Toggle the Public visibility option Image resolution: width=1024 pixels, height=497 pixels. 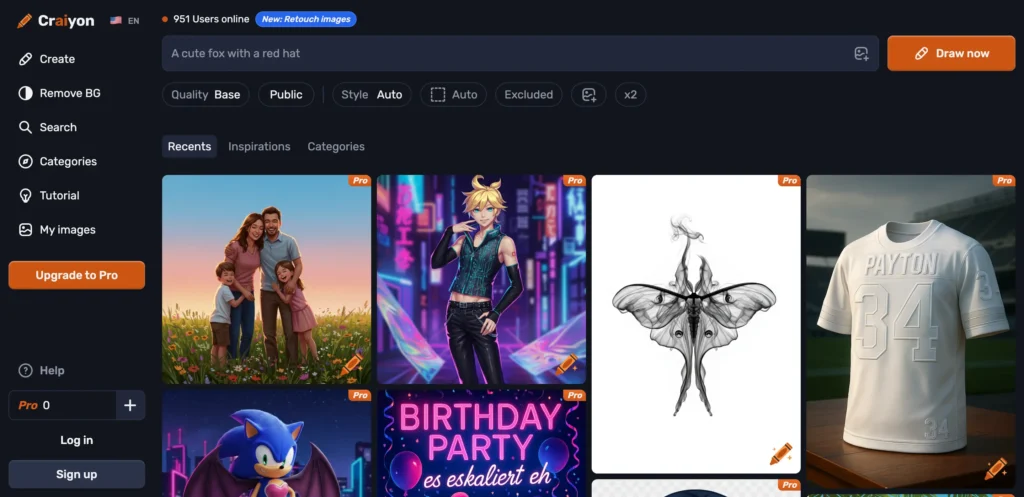[x=286, y=95]
